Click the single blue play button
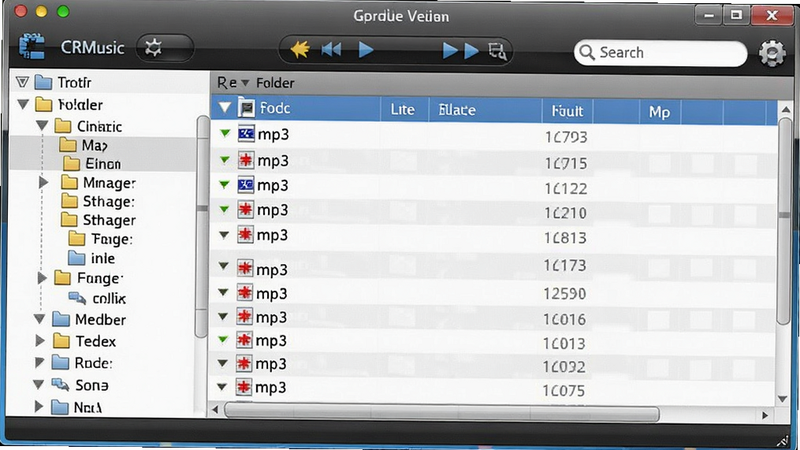 [x=366, y=49]
